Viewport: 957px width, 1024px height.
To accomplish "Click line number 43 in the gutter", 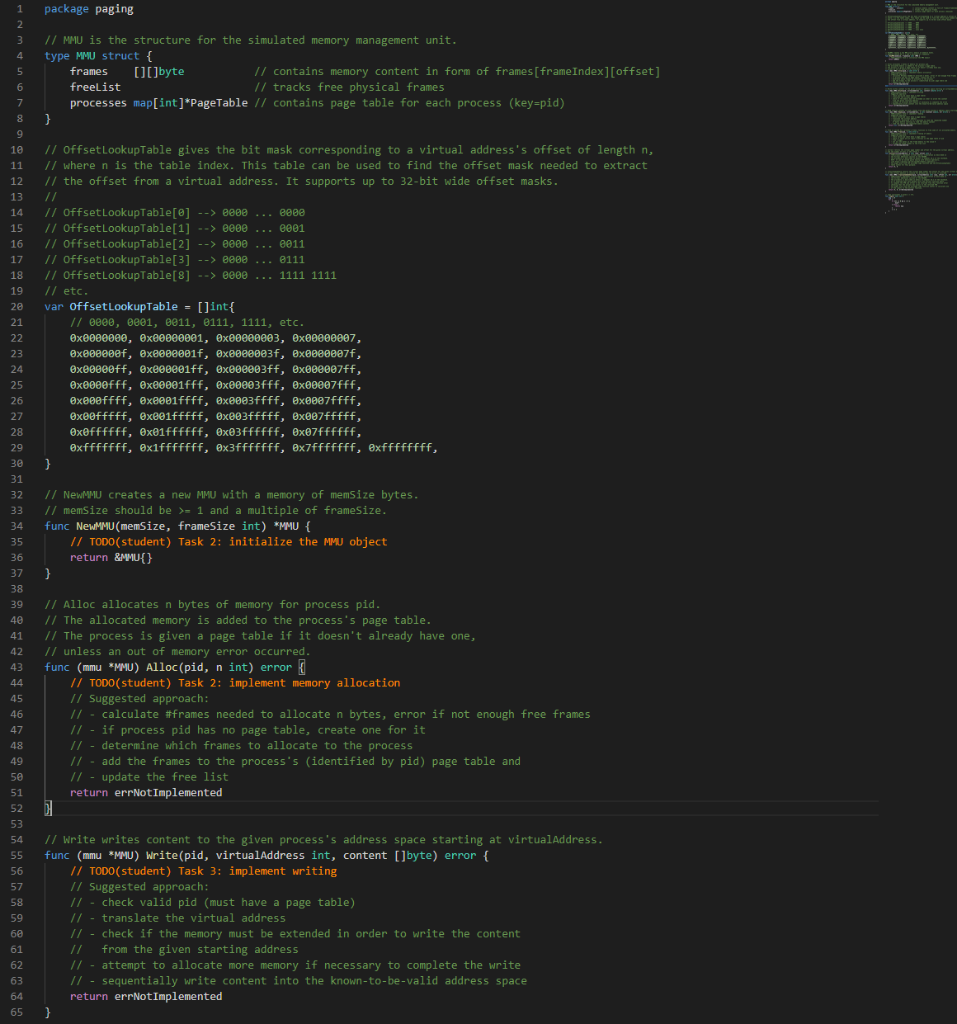I will [x=16, y=667].
